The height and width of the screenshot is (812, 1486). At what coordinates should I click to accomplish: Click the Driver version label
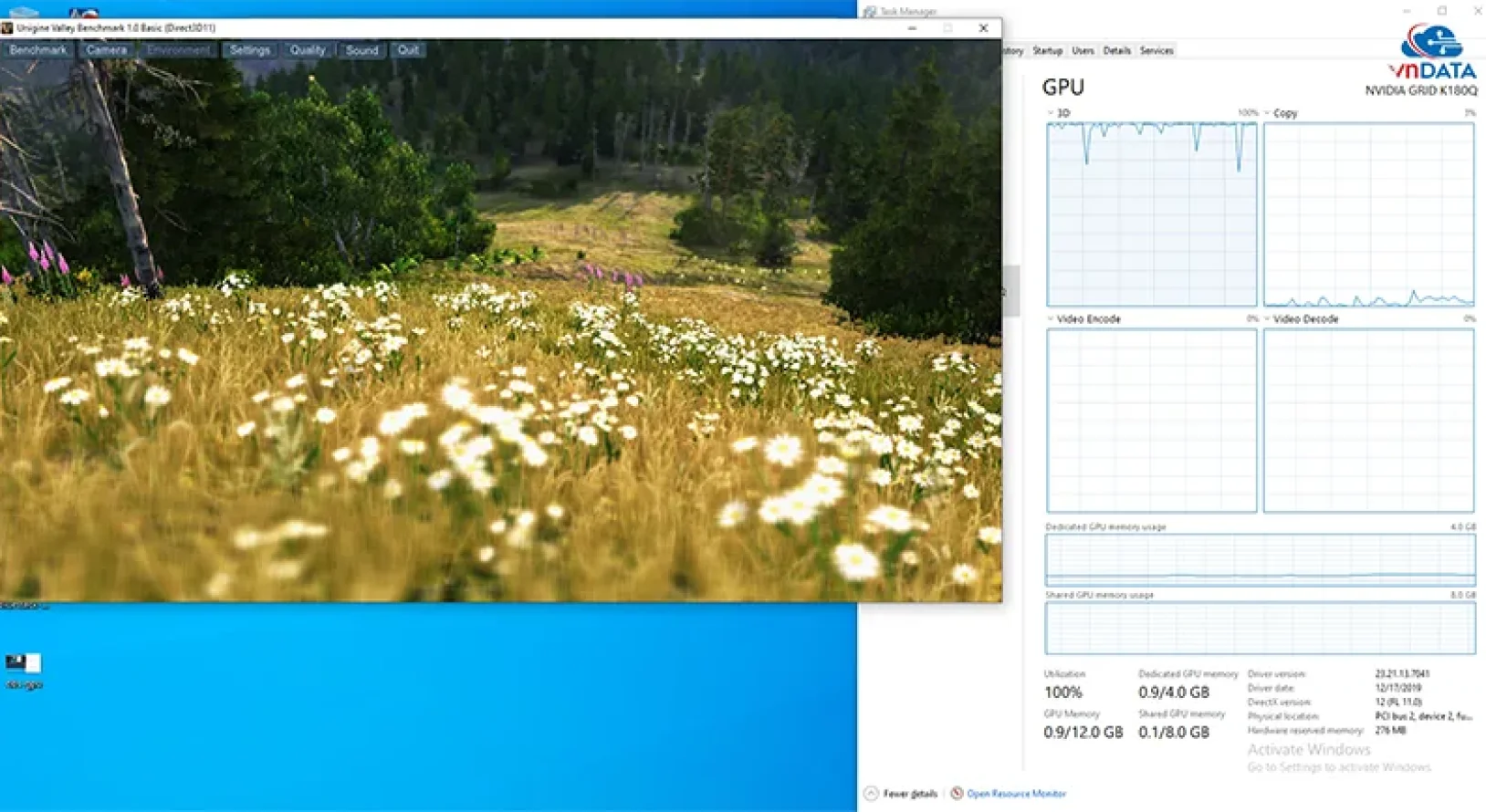[x=1277, y=674]
